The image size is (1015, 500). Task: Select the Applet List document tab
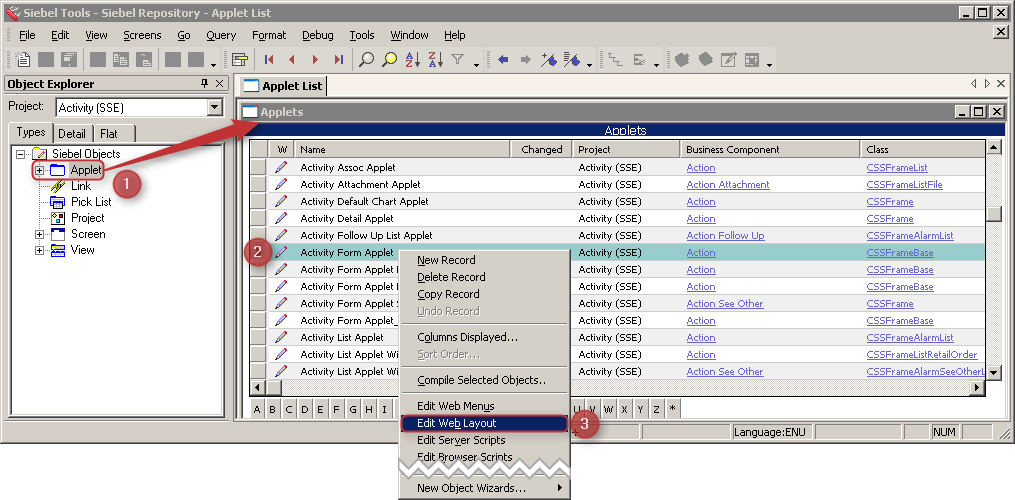[283, 85]
